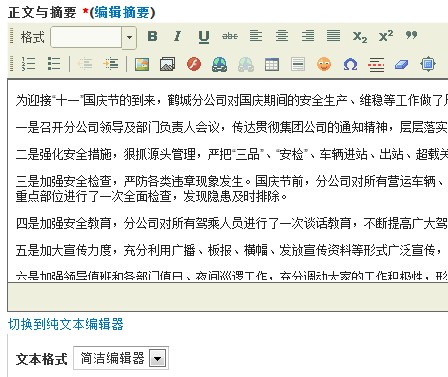The image size is (448, 377).
Task: Click 切换到纯文本编辑器 link
Action: [66, 324]
